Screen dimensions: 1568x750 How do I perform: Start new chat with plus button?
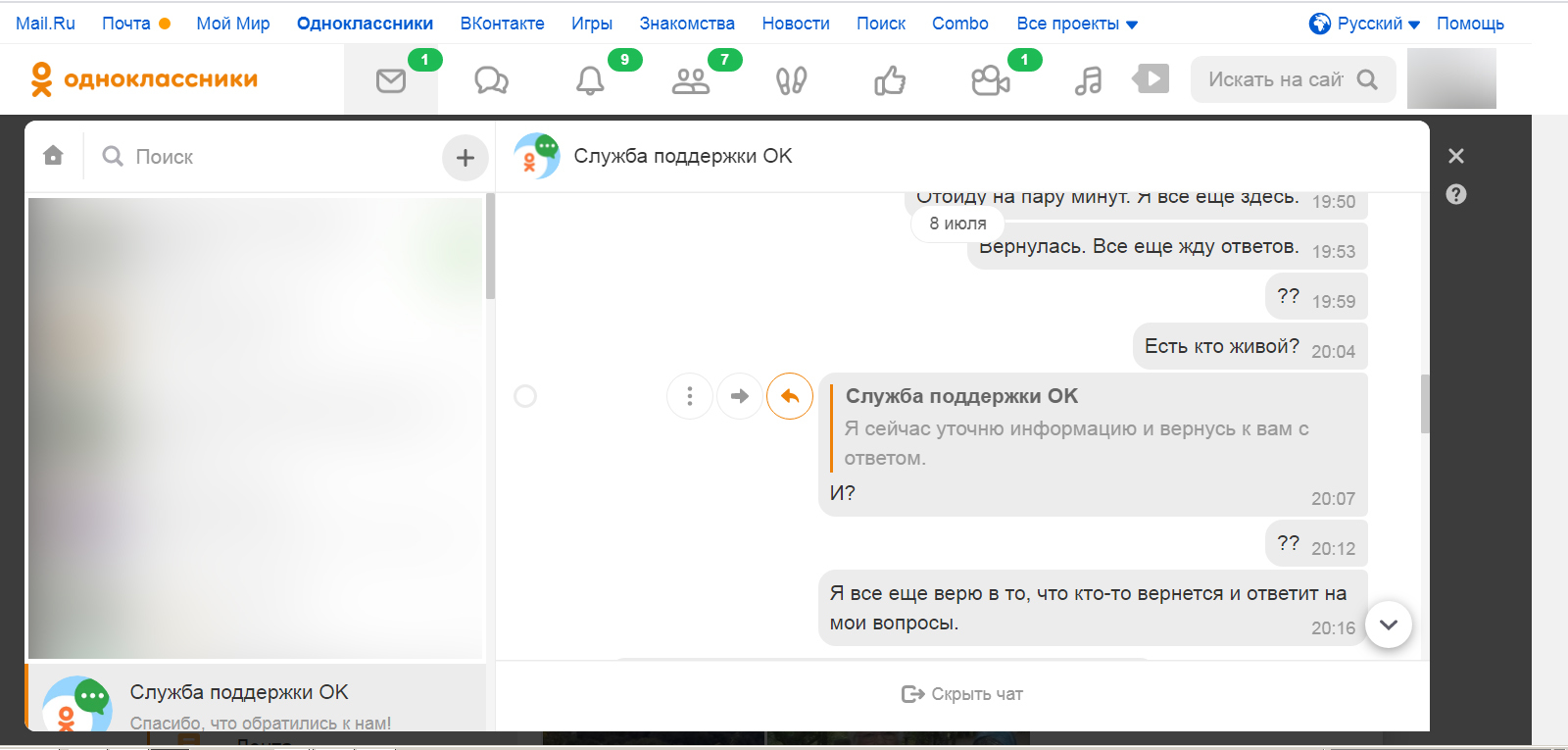(x=465, y=157)
